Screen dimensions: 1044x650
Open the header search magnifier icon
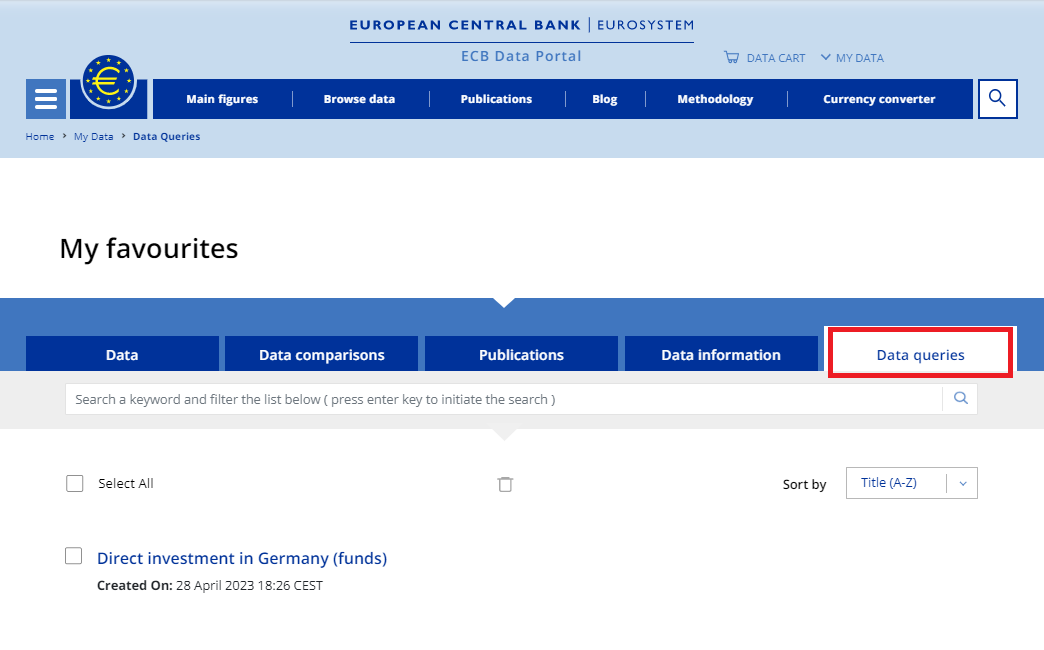(997, 99)
